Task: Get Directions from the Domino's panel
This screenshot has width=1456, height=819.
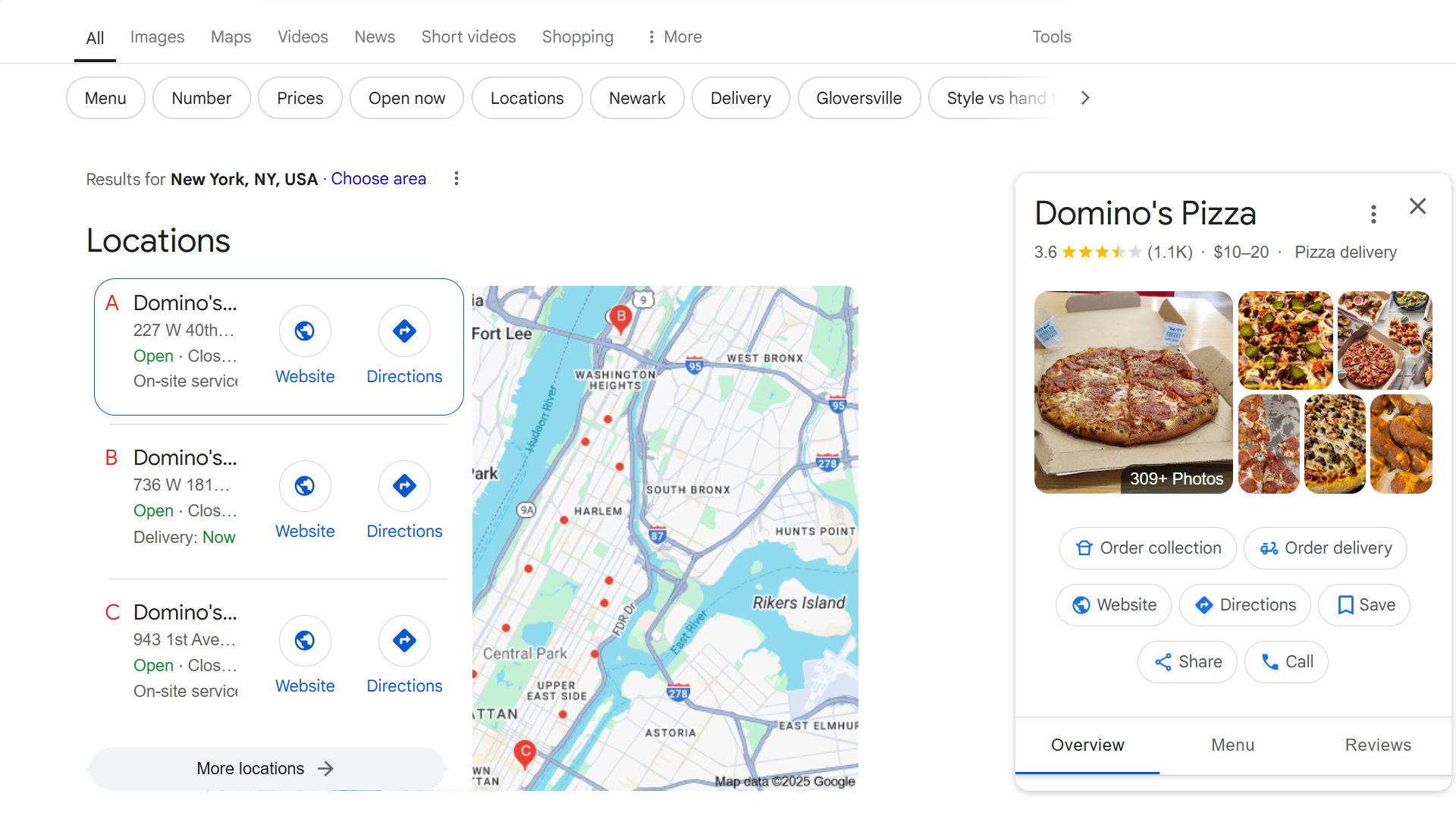Action: coord(1244,605)
